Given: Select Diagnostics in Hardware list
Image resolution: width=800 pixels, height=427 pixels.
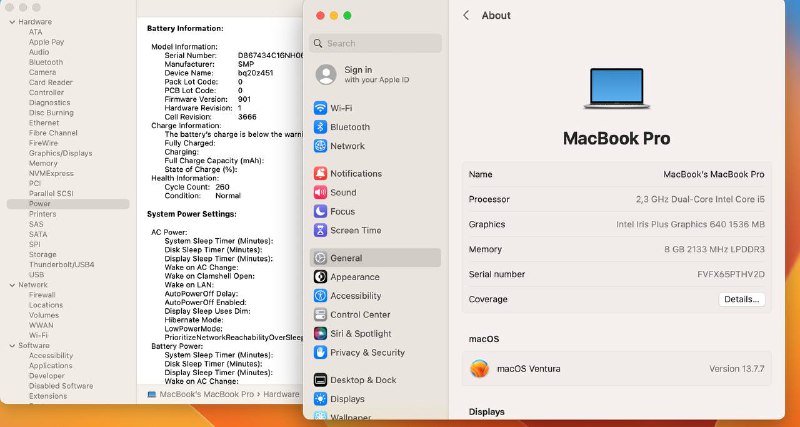Looking at the screenshot, I should [49, 103].
